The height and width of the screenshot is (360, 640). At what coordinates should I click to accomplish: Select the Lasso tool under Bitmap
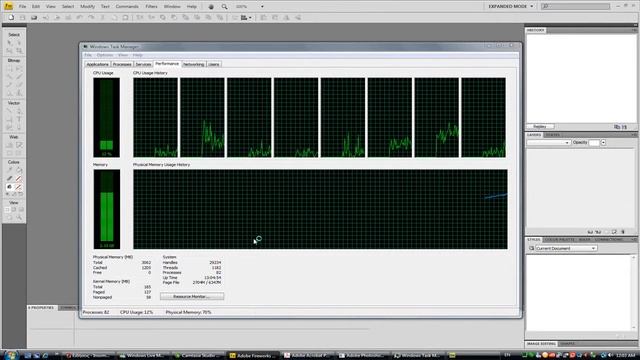(x=19, y=68)
